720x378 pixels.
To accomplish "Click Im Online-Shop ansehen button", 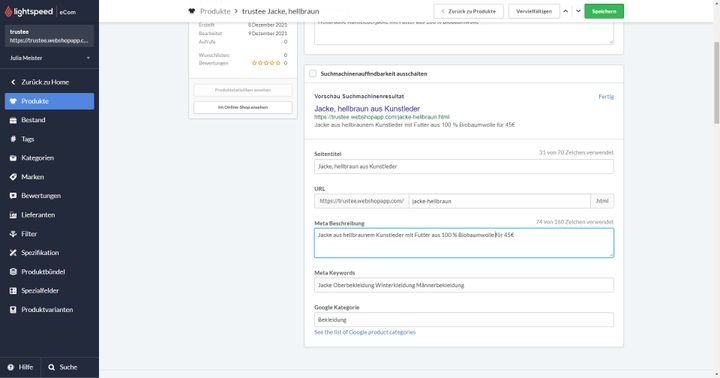I will (242, 107).
